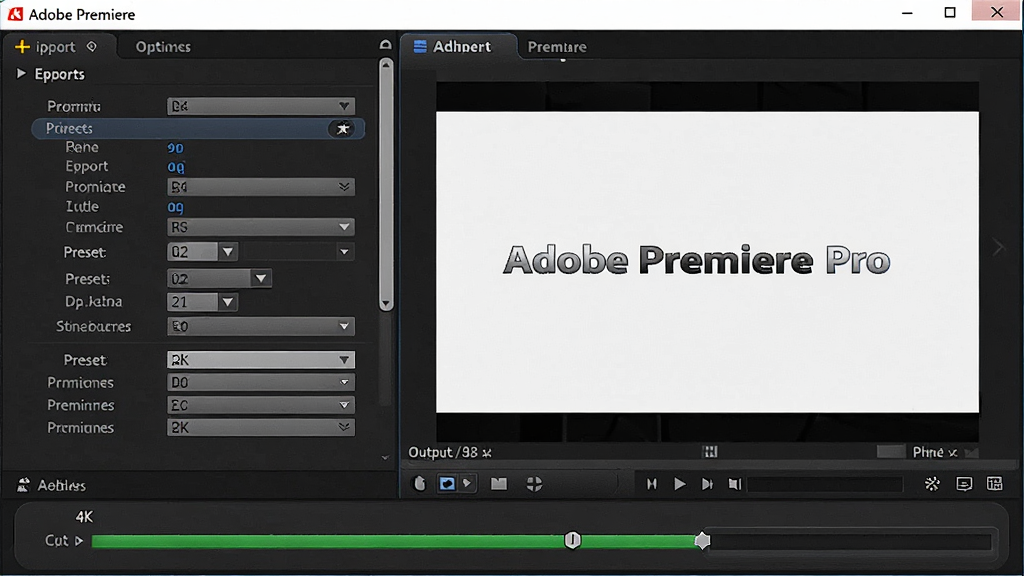The image size is (1024, 576).
Task: Click the grid layout icon at right
Action: coord(995,483)
